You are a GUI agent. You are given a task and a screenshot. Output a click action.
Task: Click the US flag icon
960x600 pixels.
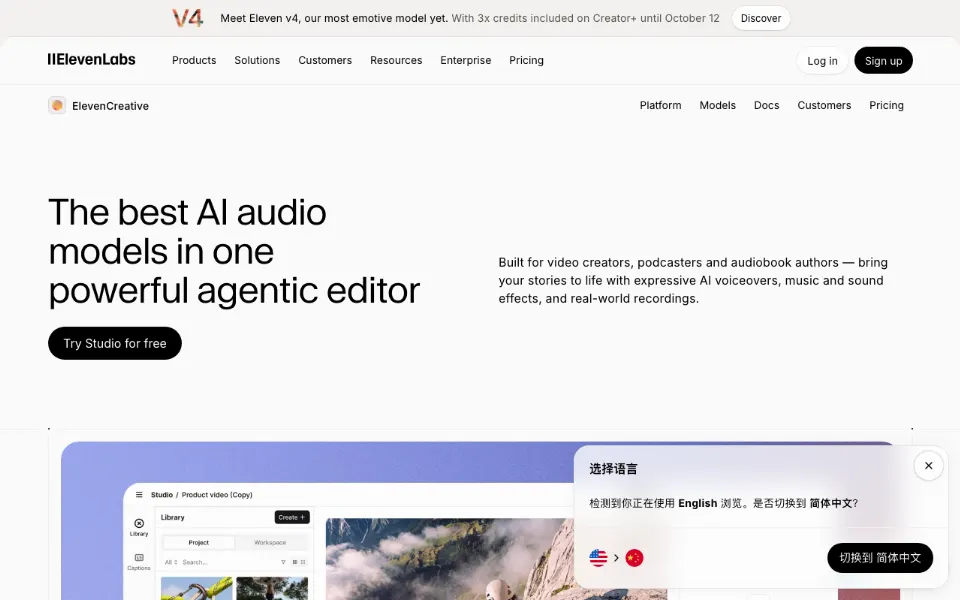point(598,558)
